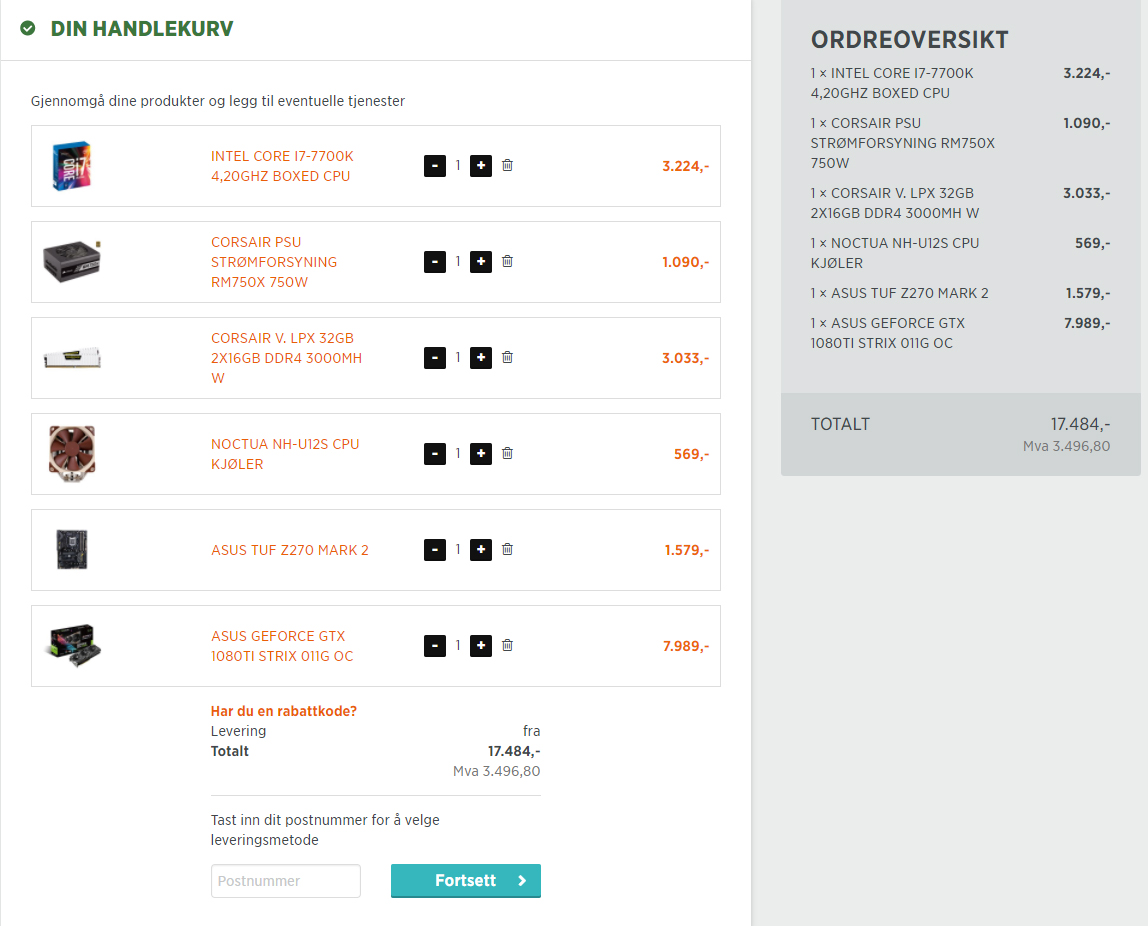Viewport: 1148px width, 926px height.
Task: Click the Noctua cooler fan thumbnail
Action: pos(72,454)
